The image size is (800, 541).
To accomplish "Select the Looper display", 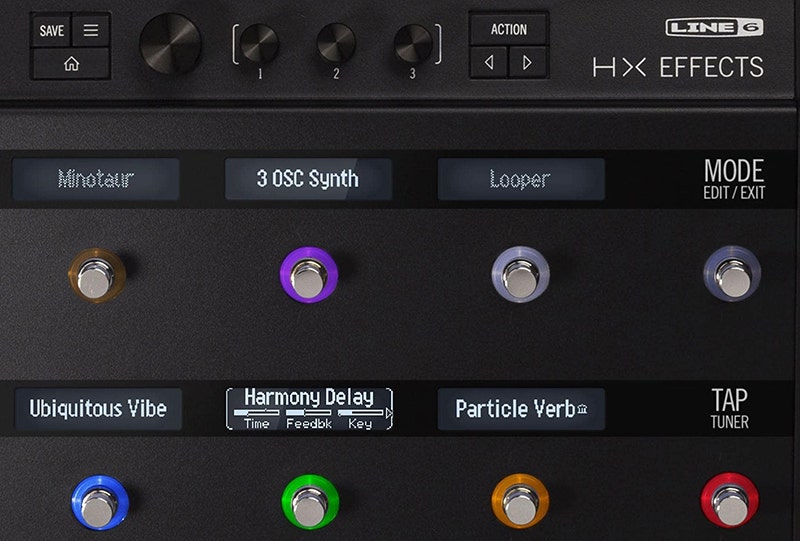I will tap(521, 179).
